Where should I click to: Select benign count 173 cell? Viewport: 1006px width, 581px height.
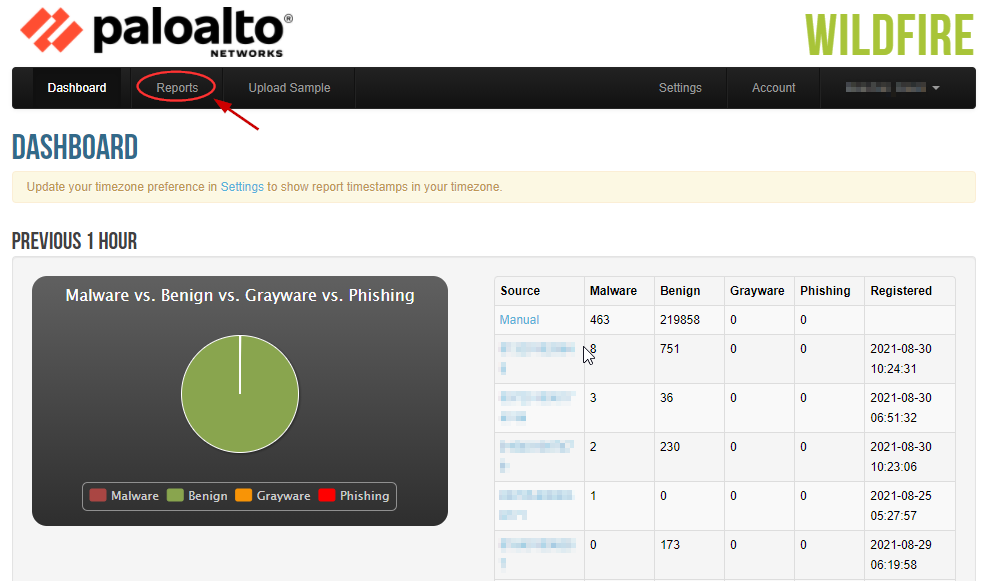(x=689, y=554)
